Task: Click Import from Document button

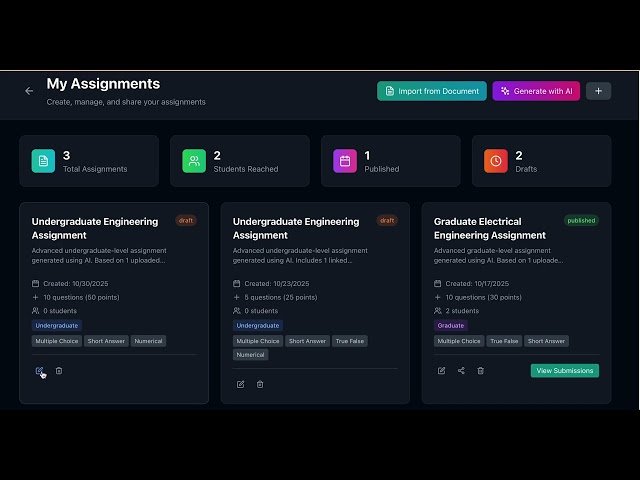Action: pos(431,91)
